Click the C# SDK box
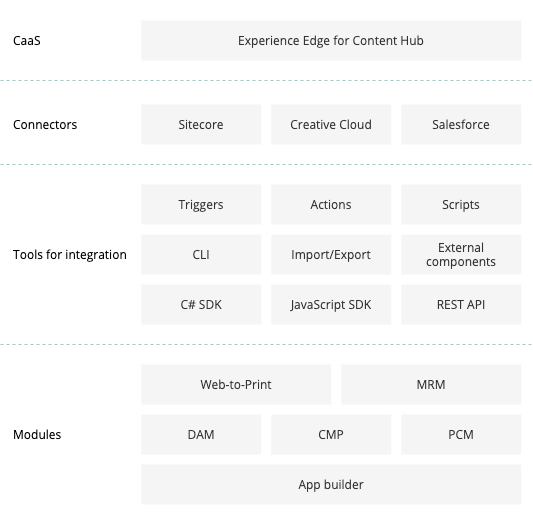The image size is (533, 522). click(201, 304)
